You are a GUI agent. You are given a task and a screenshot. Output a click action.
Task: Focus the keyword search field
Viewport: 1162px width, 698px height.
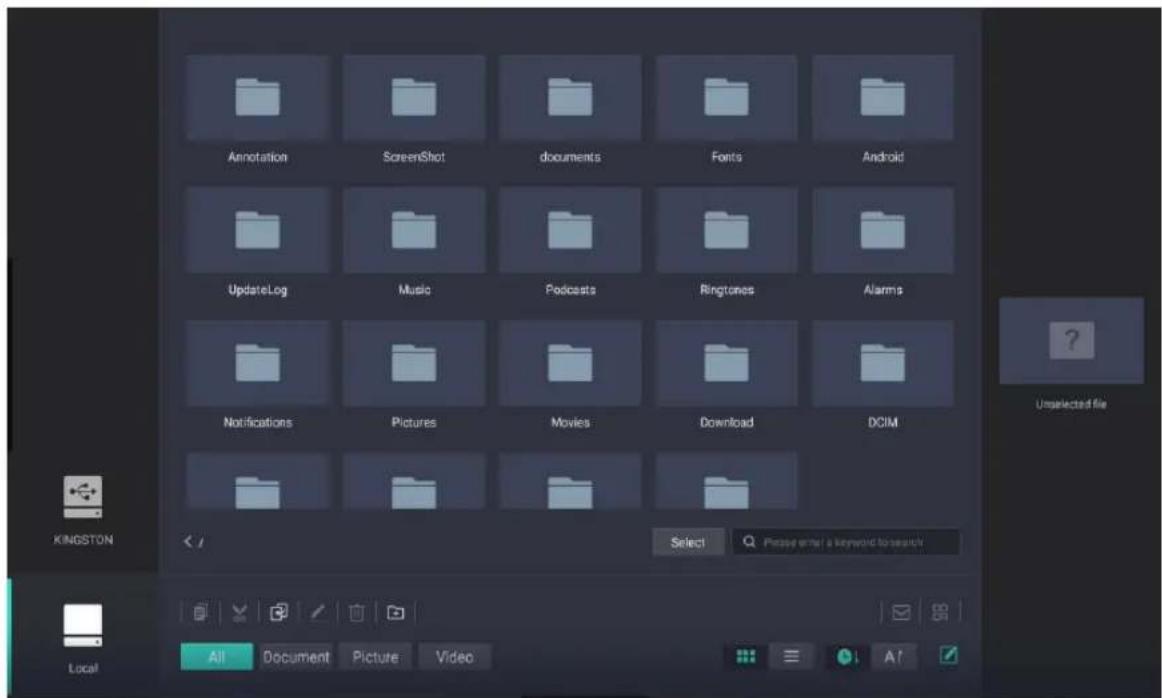[x=846, y=542]
